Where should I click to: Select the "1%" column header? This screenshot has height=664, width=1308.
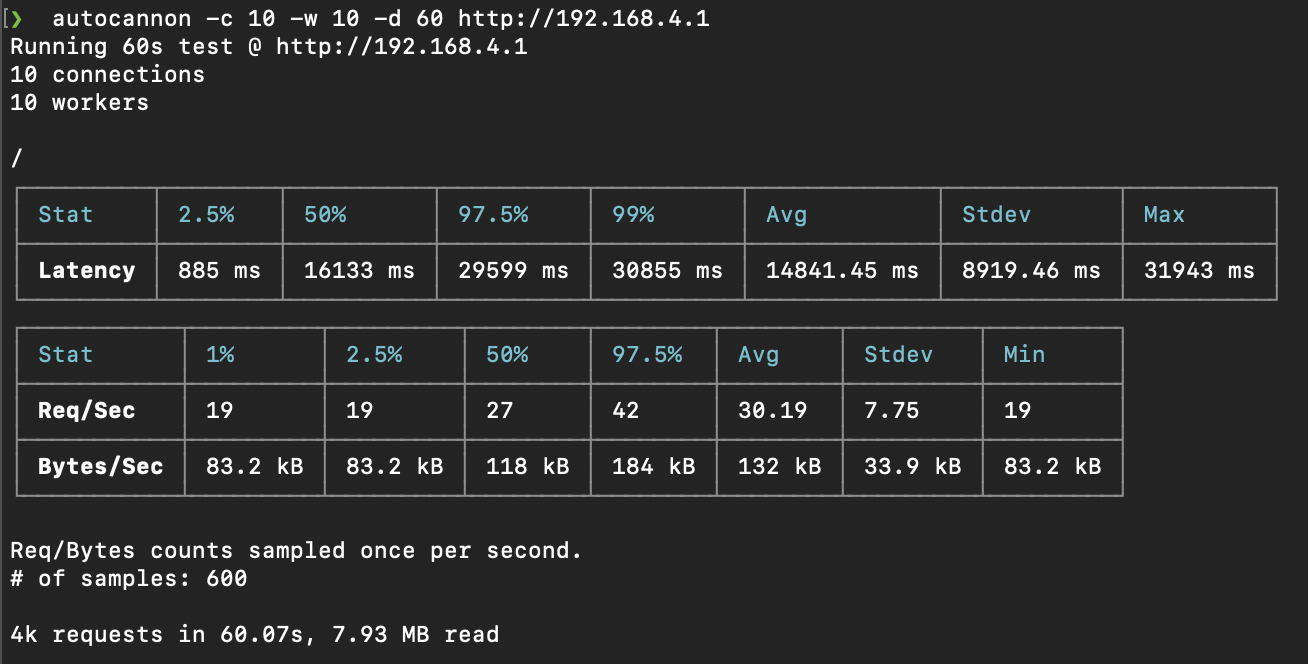click(220, 355)
